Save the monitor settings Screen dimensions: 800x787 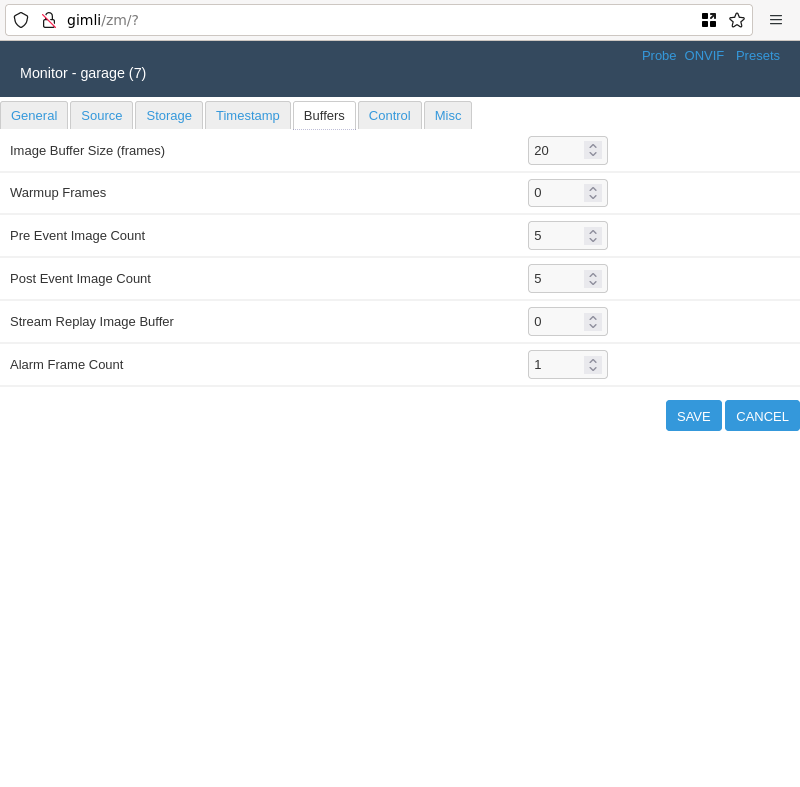click(693, 416)
